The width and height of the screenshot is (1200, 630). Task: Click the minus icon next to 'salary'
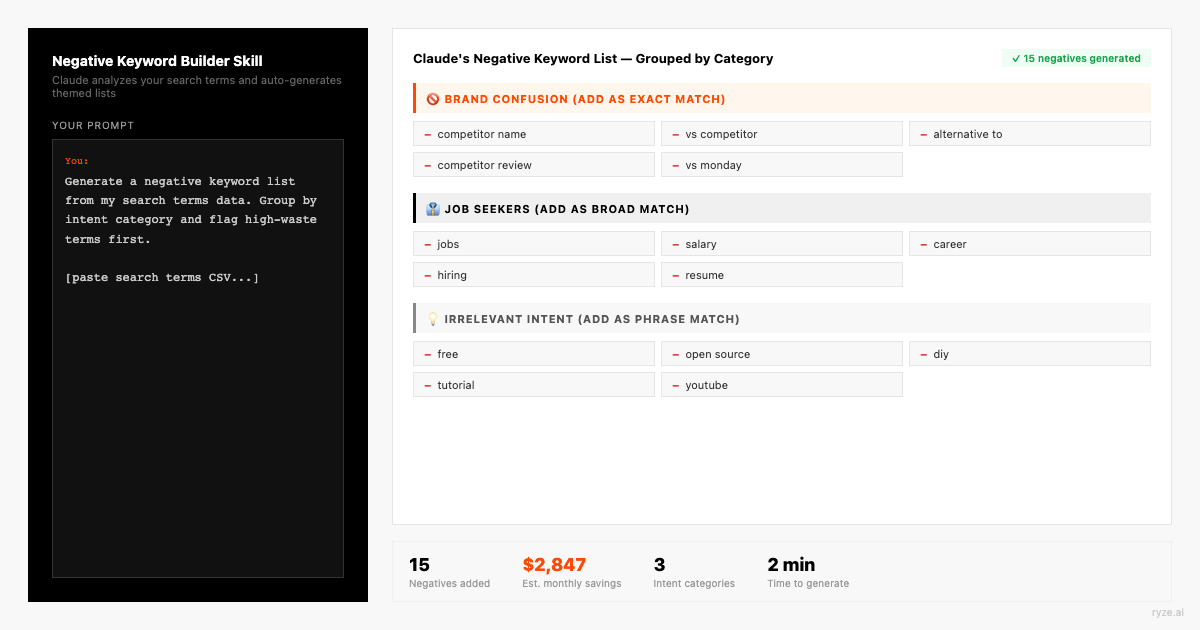point(676,244)
